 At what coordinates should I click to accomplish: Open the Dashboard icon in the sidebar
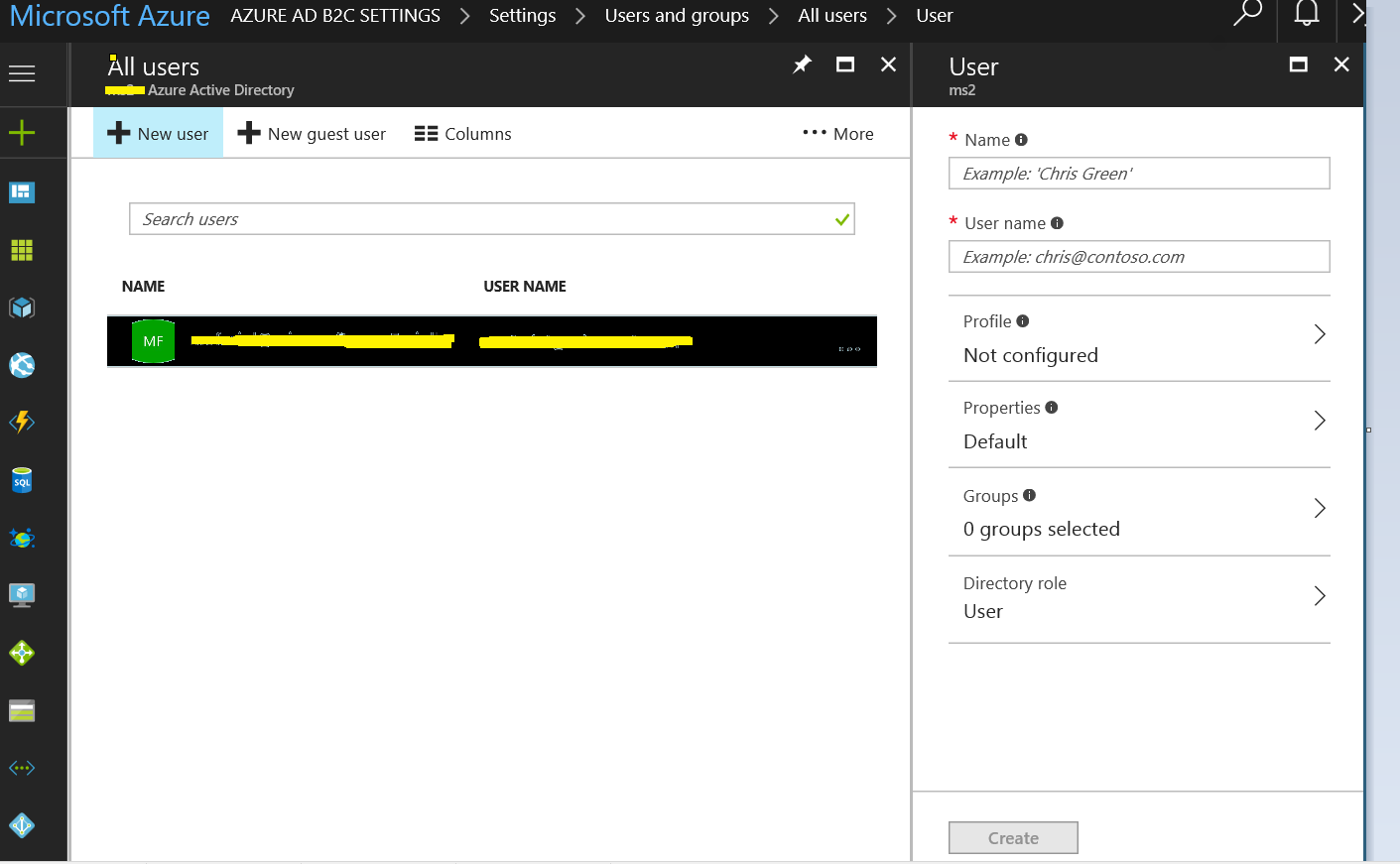point(22,192)
